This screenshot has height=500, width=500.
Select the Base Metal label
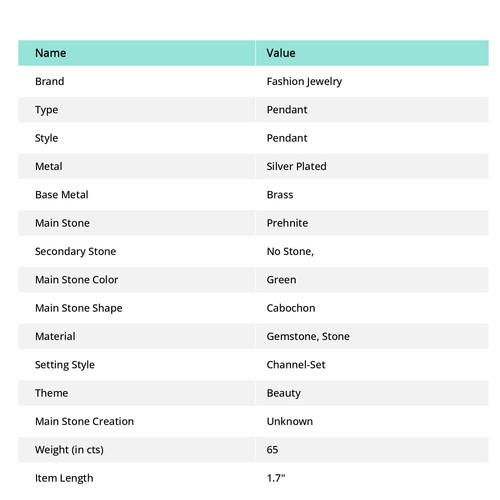coord(62,195)
